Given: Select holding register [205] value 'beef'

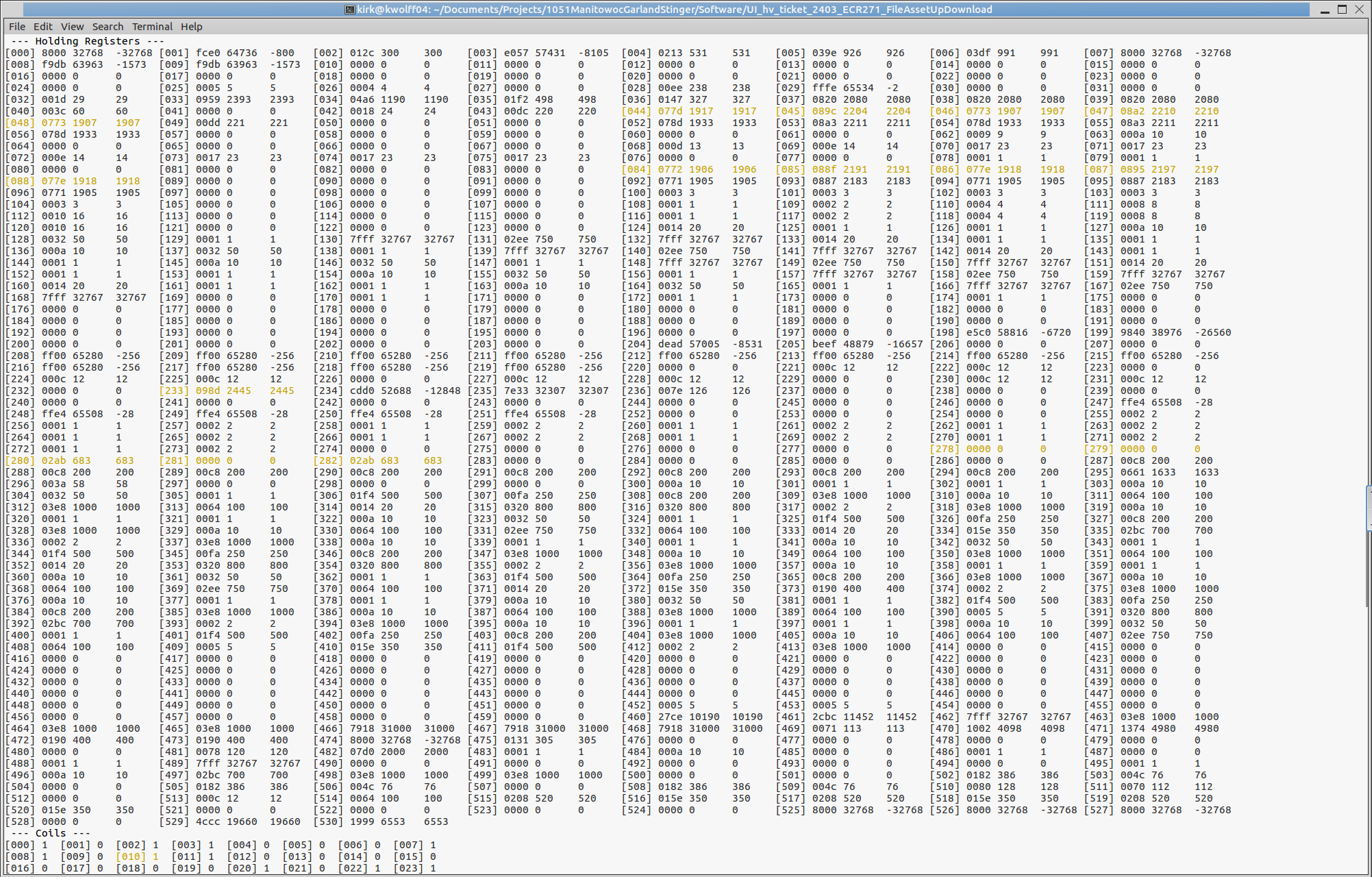Looking at the screenshot, I should point(825,344).
